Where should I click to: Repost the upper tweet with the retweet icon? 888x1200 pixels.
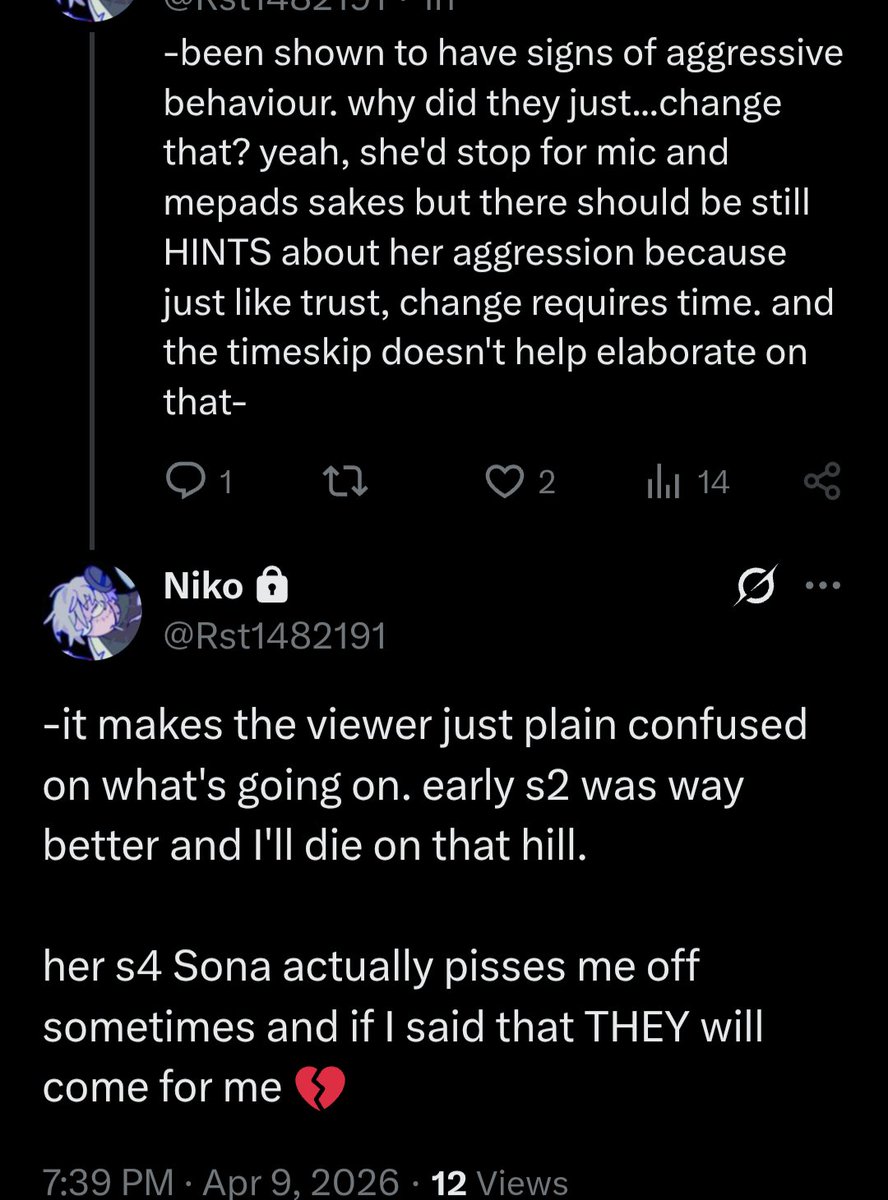point(348,483)
